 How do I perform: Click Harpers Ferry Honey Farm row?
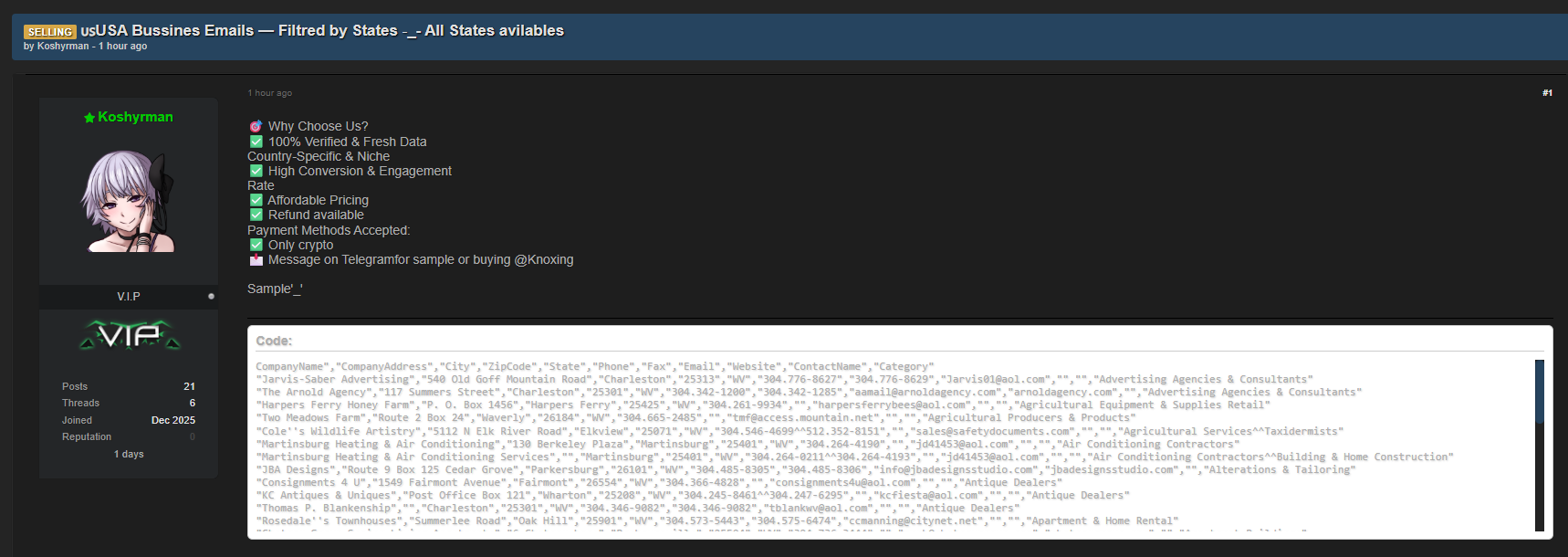(x=763, y=405)
